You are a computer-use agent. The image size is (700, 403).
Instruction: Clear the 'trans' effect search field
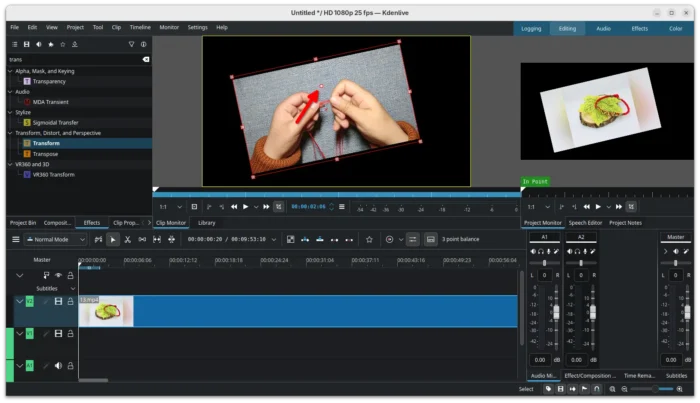coord(146,60)
